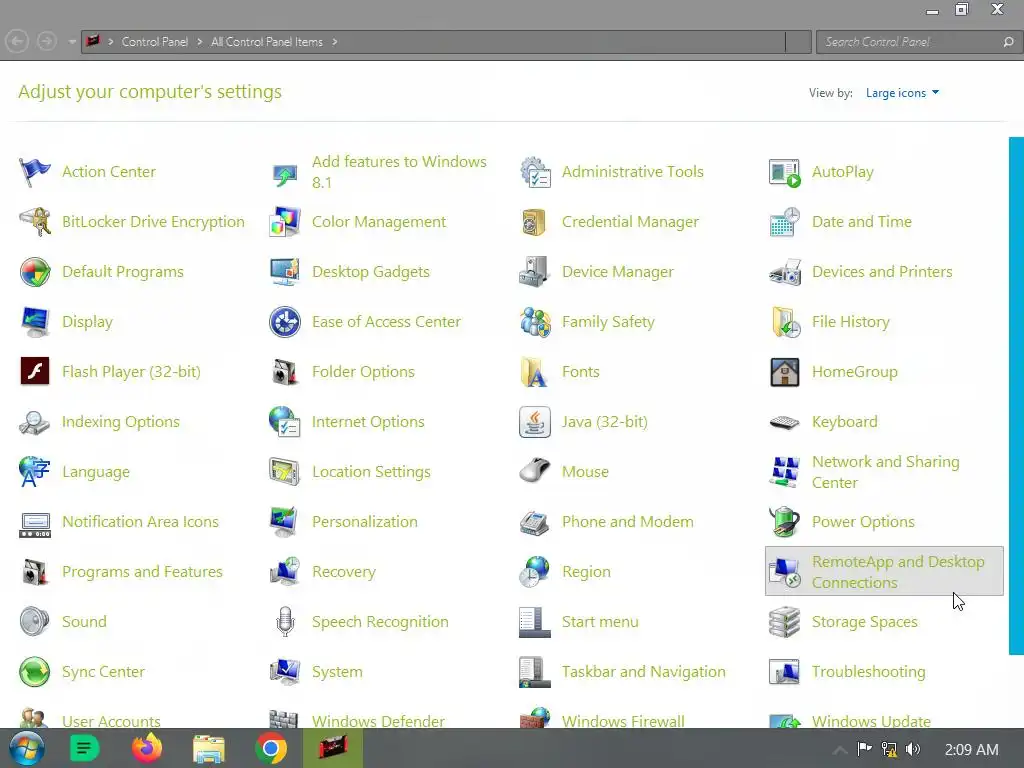This screenshot has height=768, width=1024.
Task: Click the Indexing Options magnifier icon
Action: pyautogui.click(x=35, y=422)
